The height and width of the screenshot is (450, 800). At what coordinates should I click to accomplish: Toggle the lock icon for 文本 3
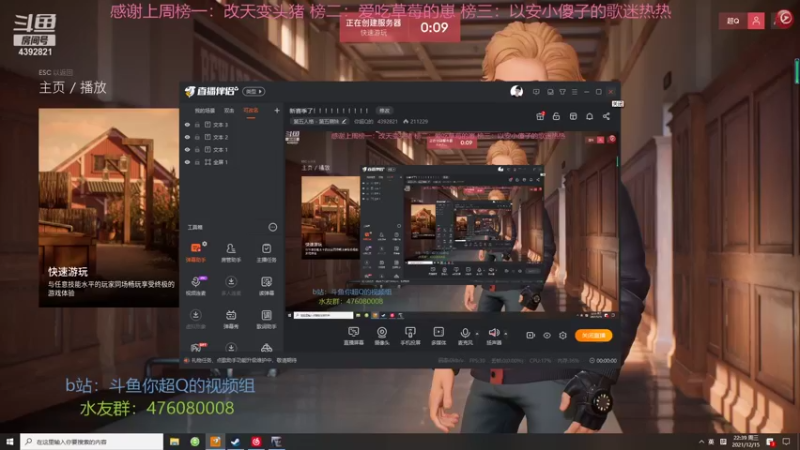click(197, 124)
